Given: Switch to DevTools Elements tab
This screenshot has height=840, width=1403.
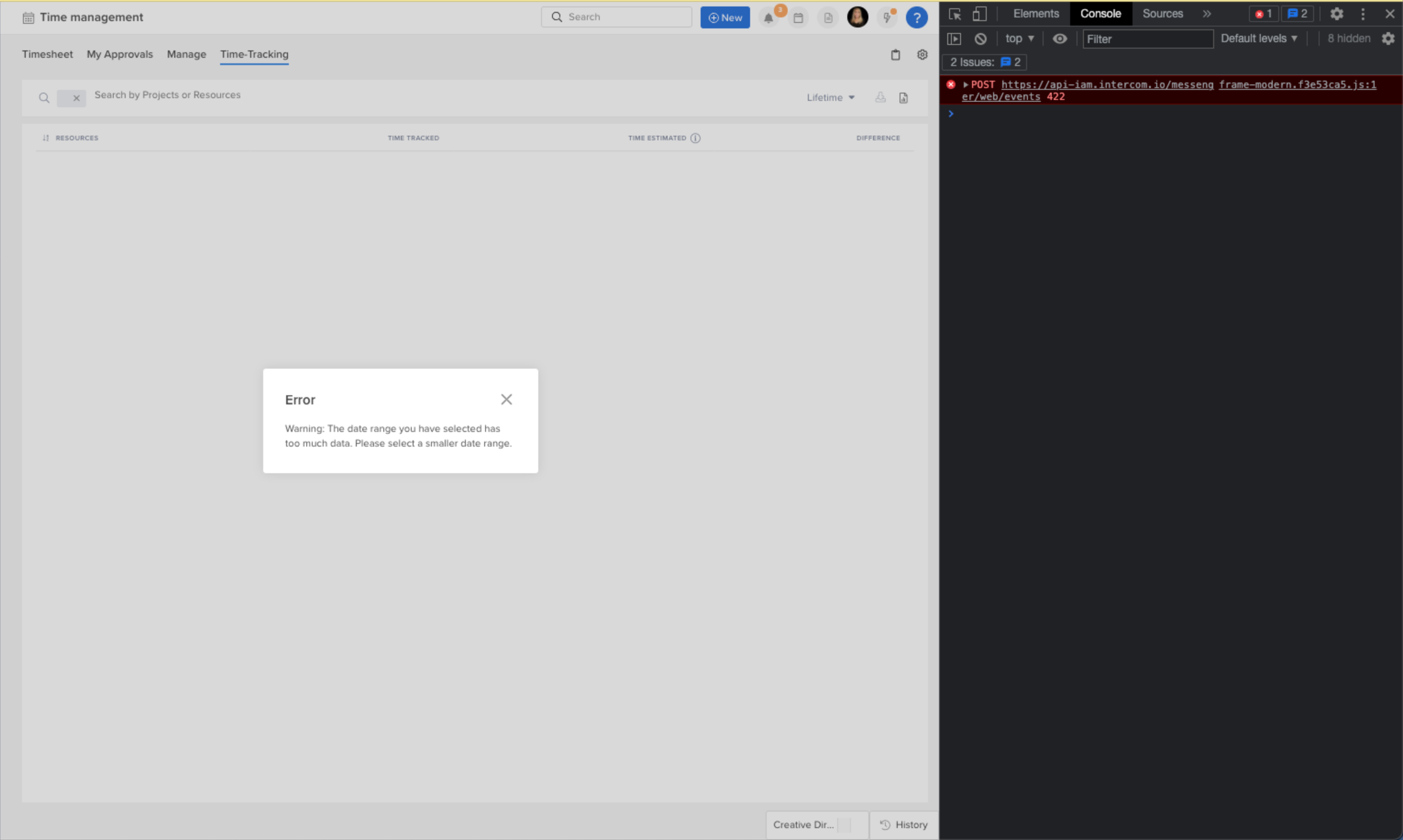Looking at the screenshot, I should pos(1036,14).
